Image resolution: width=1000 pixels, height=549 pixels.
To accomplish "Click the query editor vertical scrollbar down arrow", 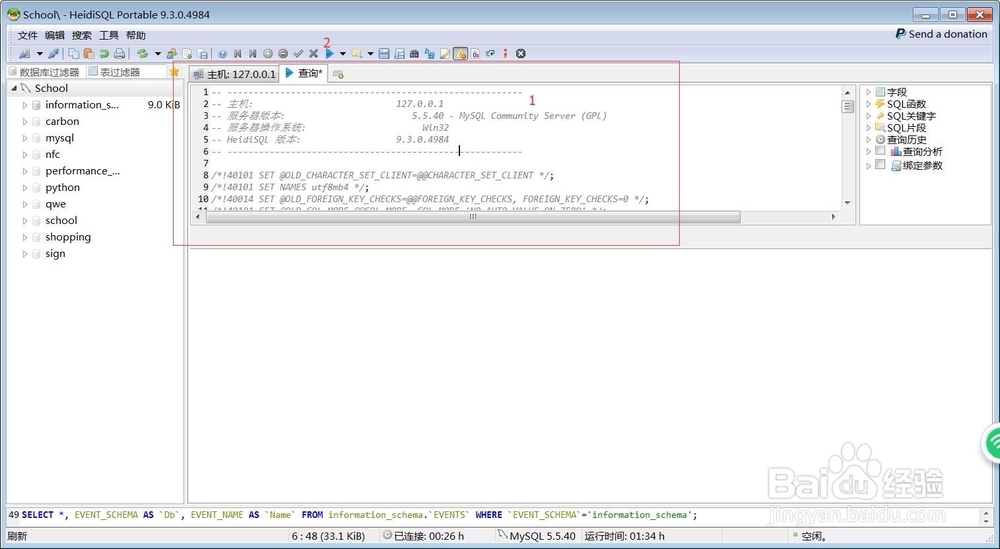I will (848, 203).
